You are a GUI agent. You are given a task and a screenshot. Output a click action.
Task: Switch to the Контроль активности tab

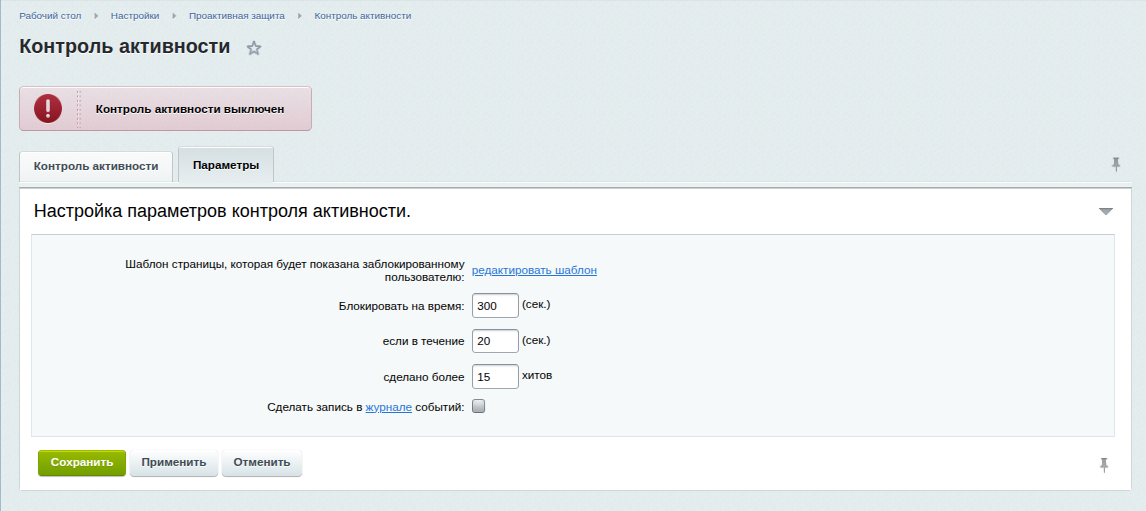96,166
